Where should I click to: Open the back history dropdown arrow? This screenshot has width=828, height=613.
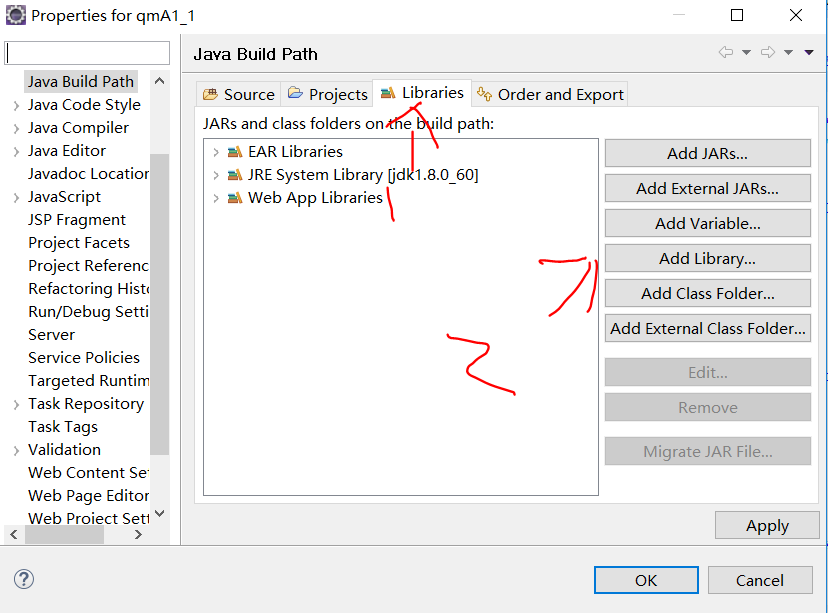[746, 52]
